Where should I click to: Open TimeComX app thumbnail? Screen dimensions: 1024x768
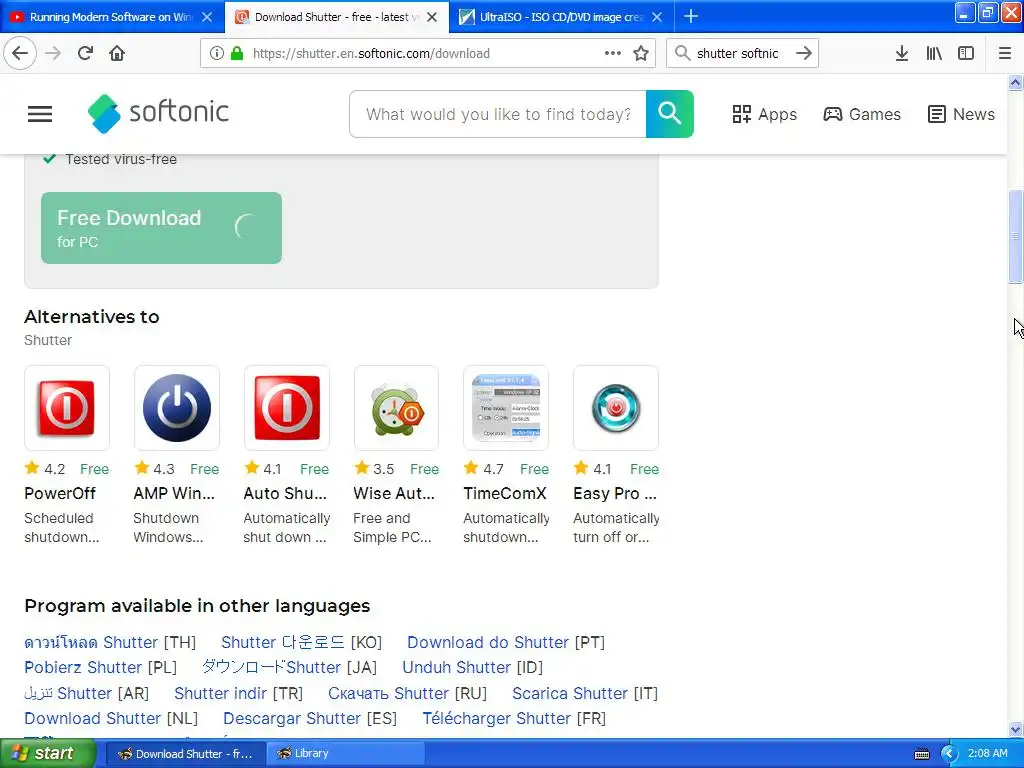506,408
